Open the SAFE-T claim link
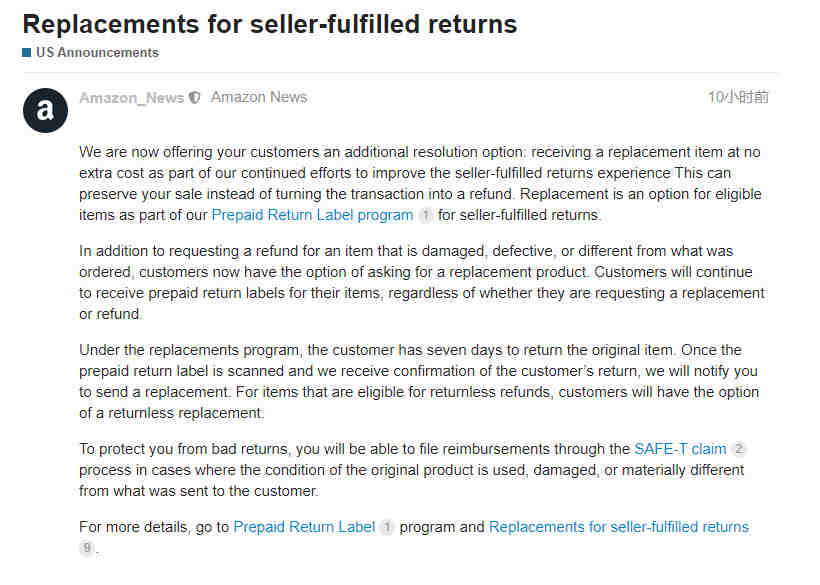Image resolution: width=820 pixels, height=585 pixels. tap(680, 449)
